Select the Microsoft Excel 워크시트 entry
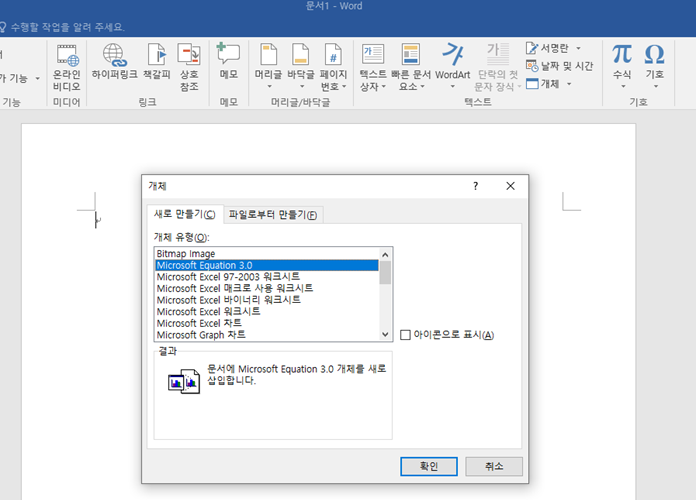This screenshot has height=500, width=696. click(267, 311)
